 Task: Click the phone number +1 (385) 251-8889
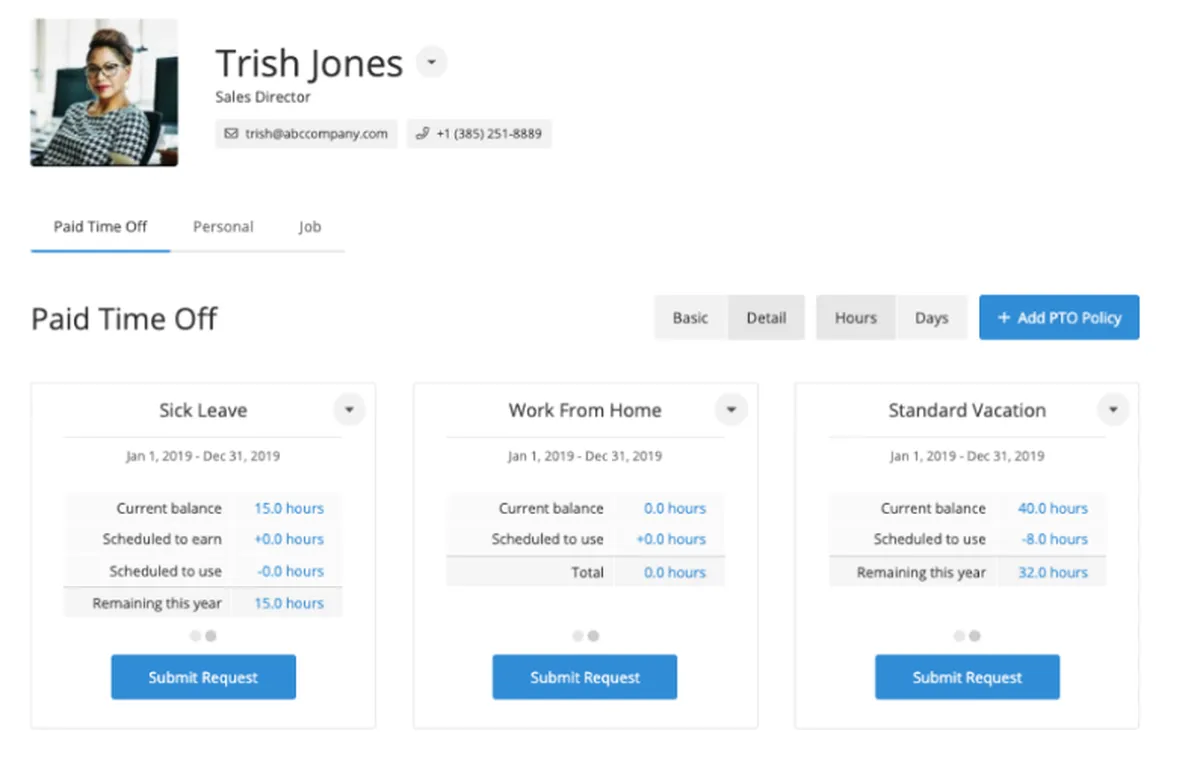(479, 133)
